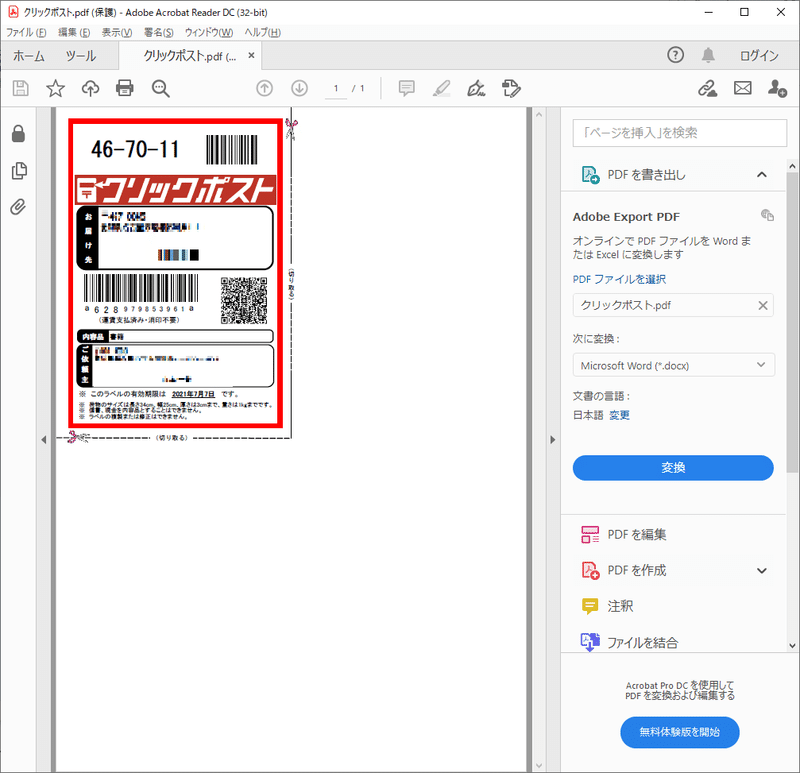
Task: Open the ファイル menu
Action: pyautogui.click(x=26, y=33)
